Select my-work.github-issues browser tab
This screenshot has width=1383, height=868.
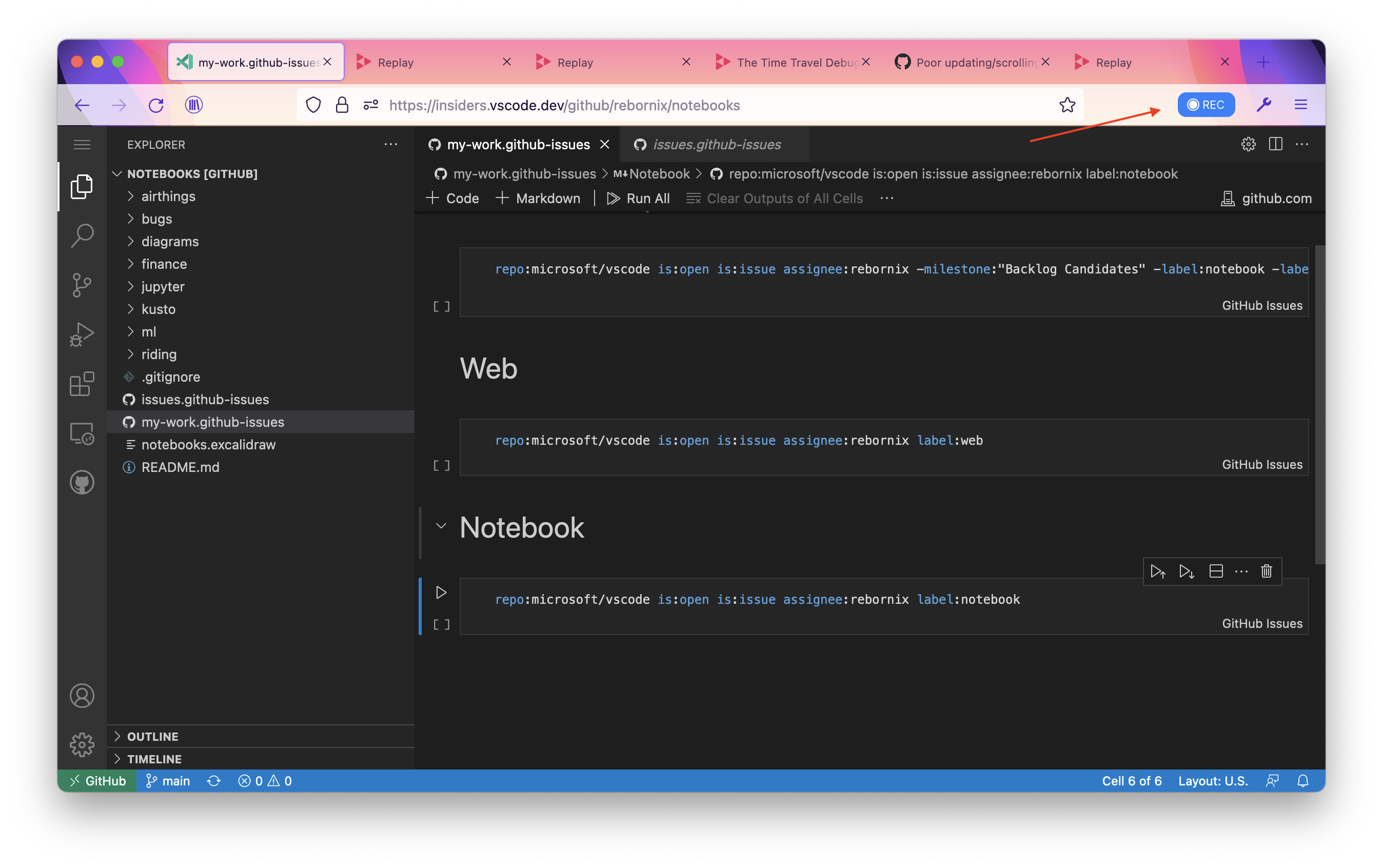[x=255, y=60]
